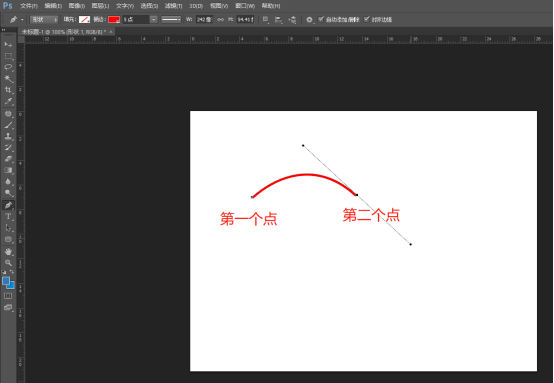Select the Hand tool

(8, 252)
